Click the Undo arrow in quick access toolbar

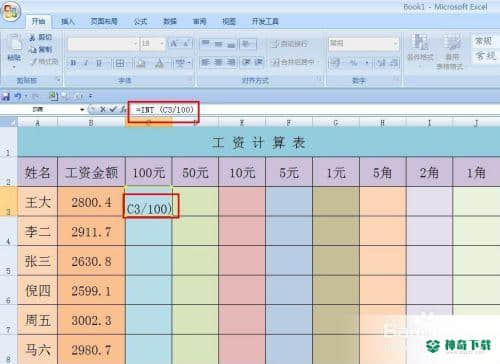pos(17,96)
